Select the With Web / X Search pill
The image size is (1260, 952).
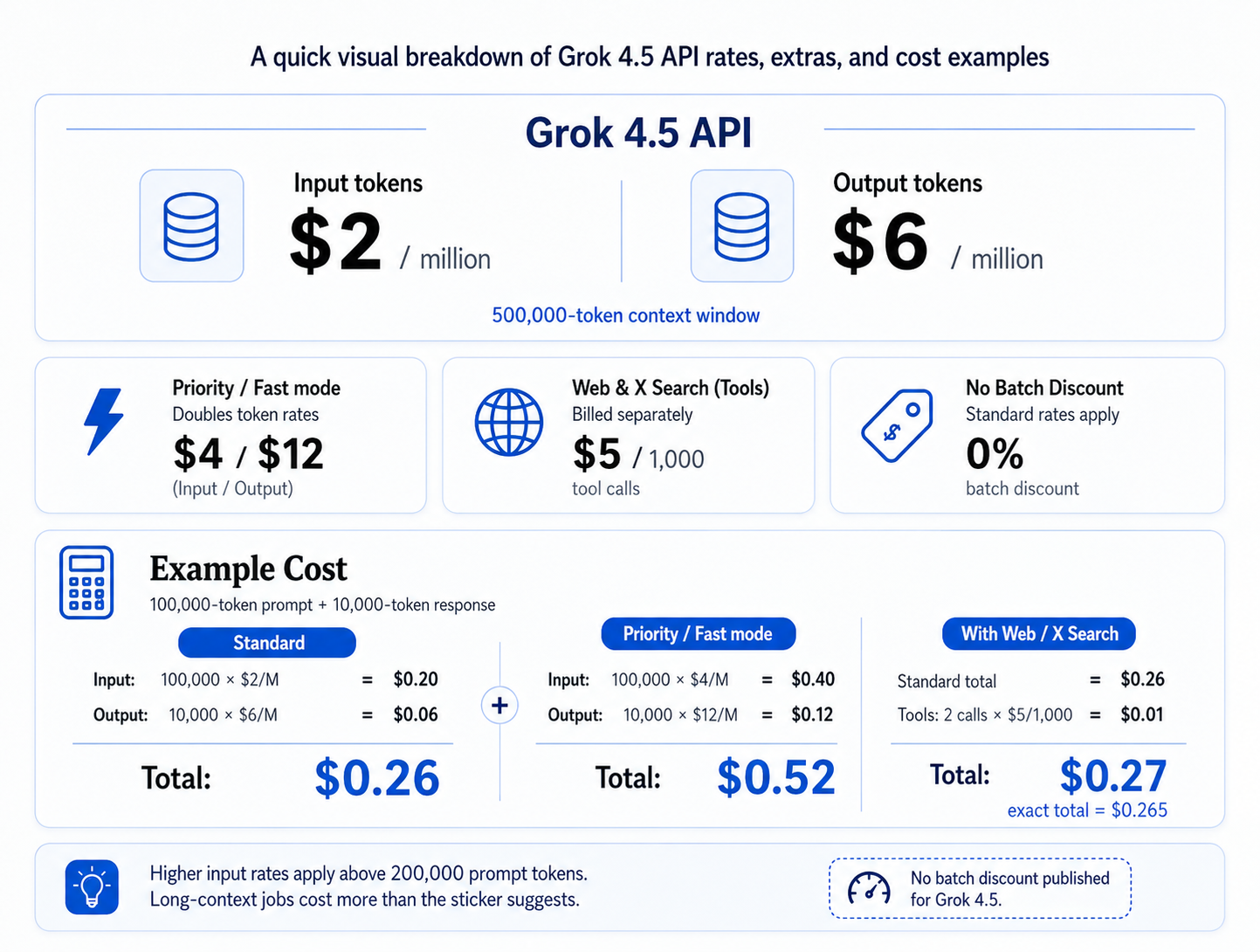tap(1039, 634)
